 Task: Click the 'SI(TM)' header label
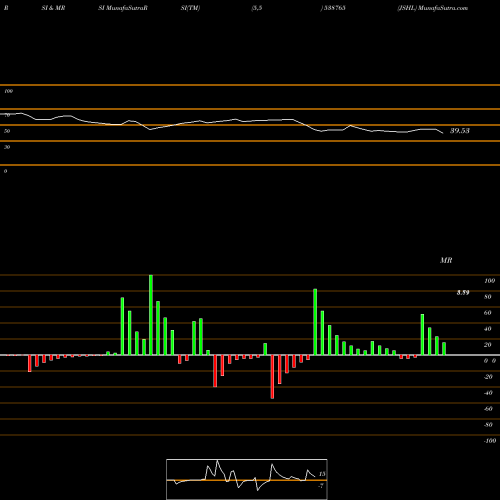(190, 8)
